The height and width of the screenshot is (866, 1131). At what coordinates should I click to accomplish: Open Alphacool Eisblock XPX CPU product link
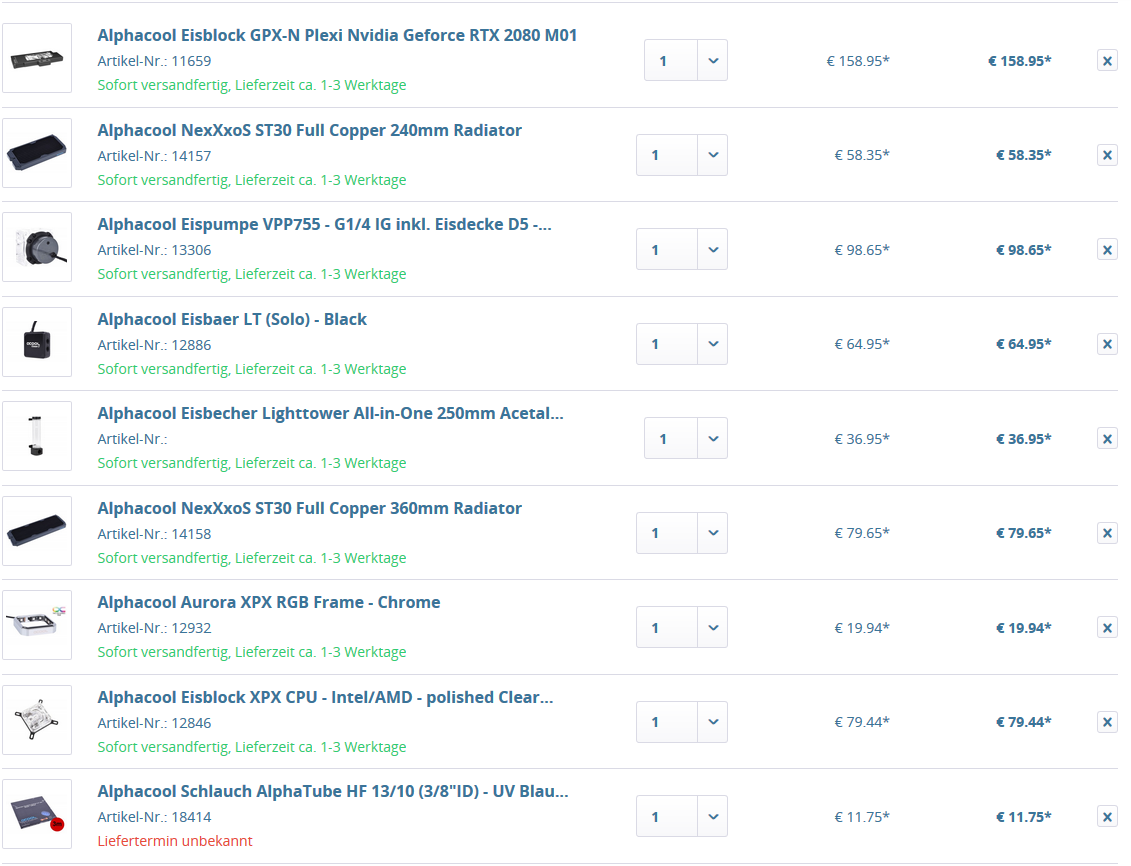pos(325,697)
